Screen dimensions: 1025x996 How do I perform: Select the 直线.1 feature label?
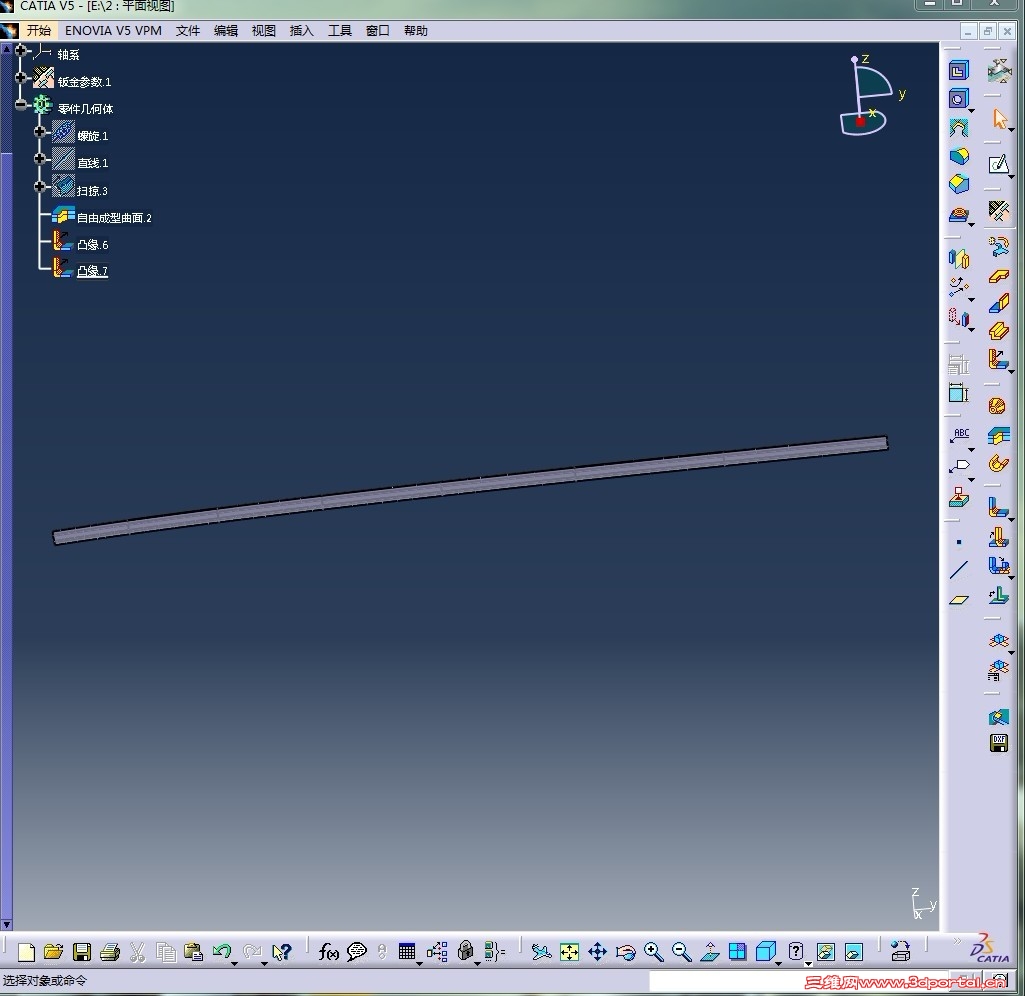click(93, 163)
